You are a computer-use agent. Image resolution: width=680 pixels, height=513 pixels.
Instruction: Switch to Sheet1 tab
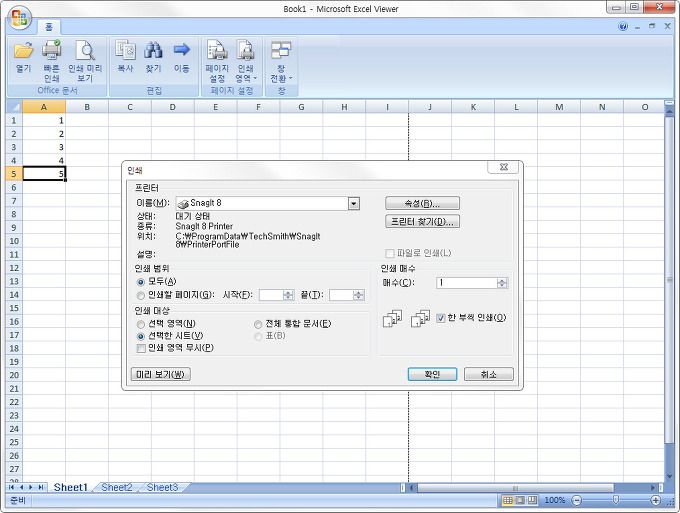pyautogui.click(x=70, y=487)
